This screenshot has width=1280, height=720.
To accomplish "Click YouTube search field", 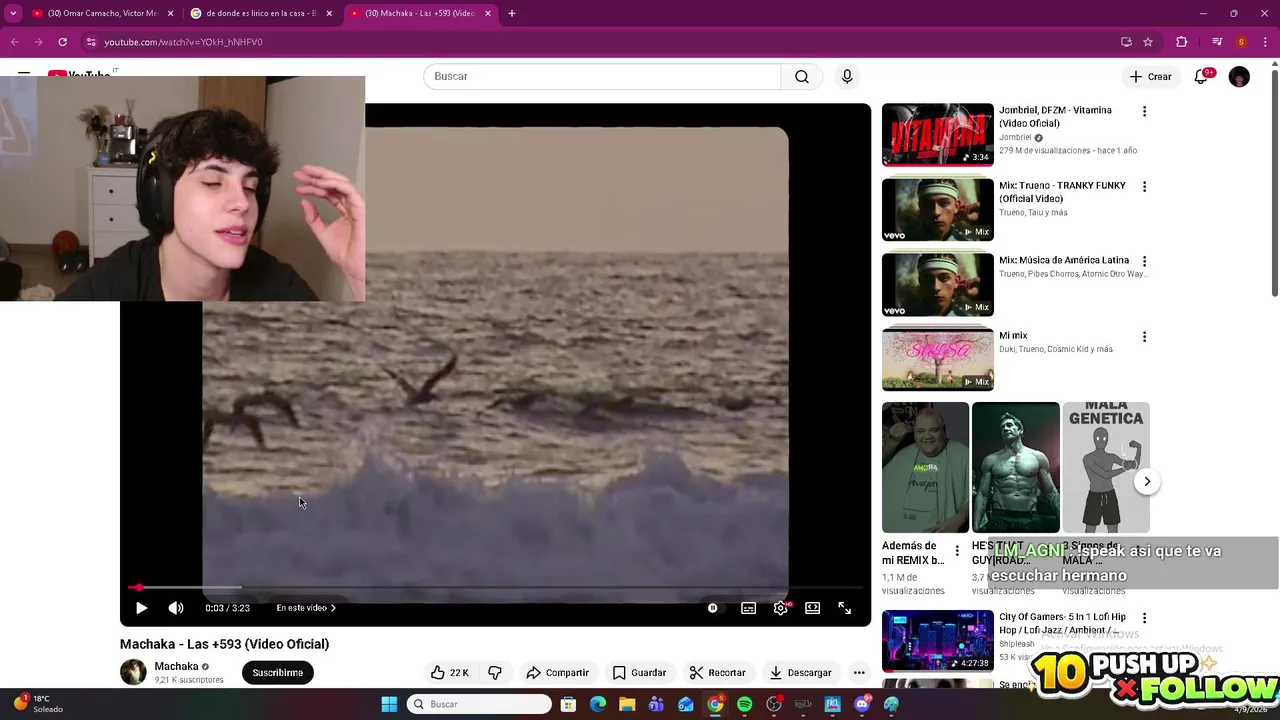I will pyautogui.click(x=602, y=76).
